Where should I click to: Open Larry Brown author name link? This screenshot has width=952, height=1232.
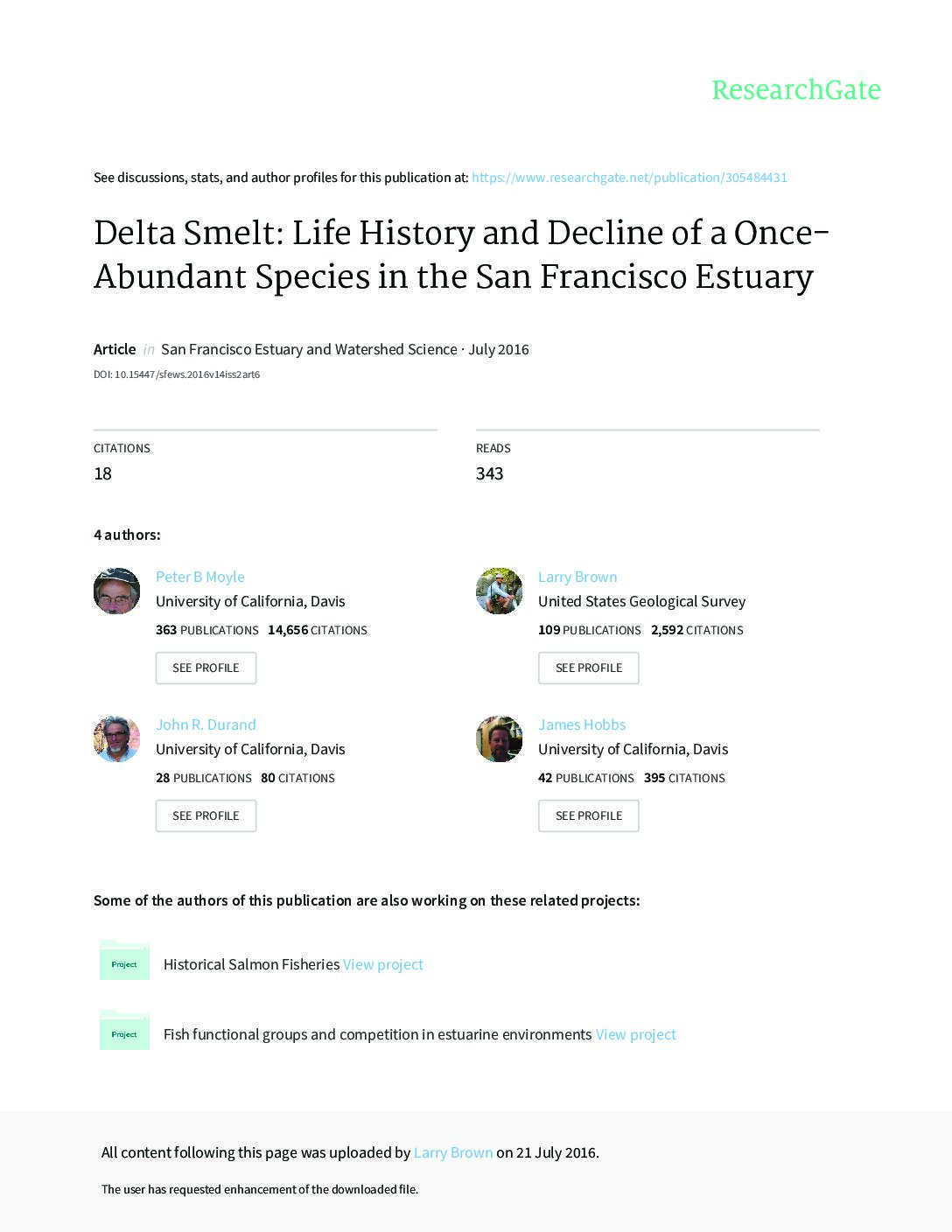click(x=577, y=577)
